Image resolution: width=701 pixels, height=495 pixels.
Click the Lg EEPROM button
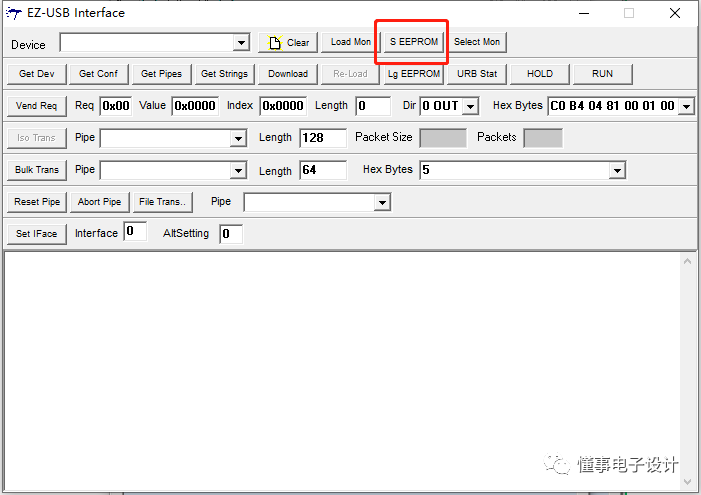click(x=414, y=74)
